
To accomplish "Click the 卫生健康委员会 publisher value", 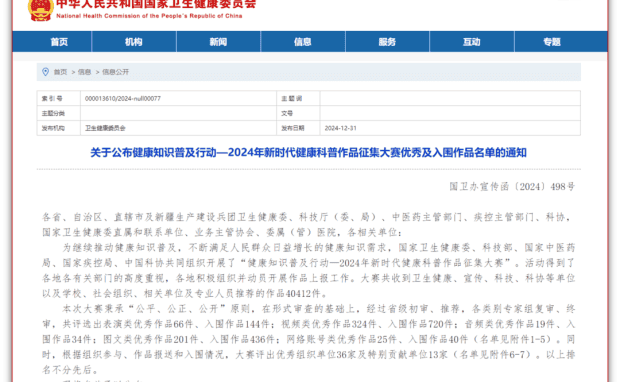I will pos(105,128).
